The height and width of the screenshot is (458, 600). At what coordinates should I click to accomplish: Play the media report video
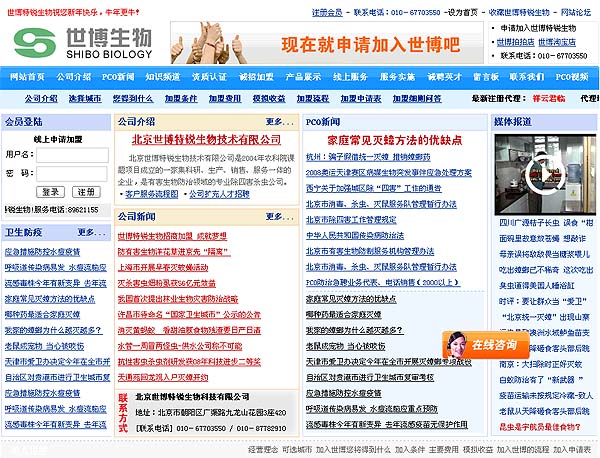545,174
